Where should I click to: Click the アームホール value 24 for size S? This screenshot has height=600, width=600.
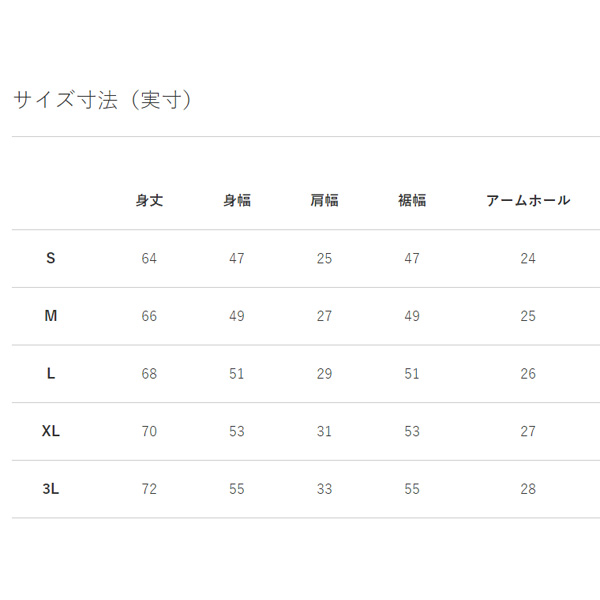click(528, 259)
